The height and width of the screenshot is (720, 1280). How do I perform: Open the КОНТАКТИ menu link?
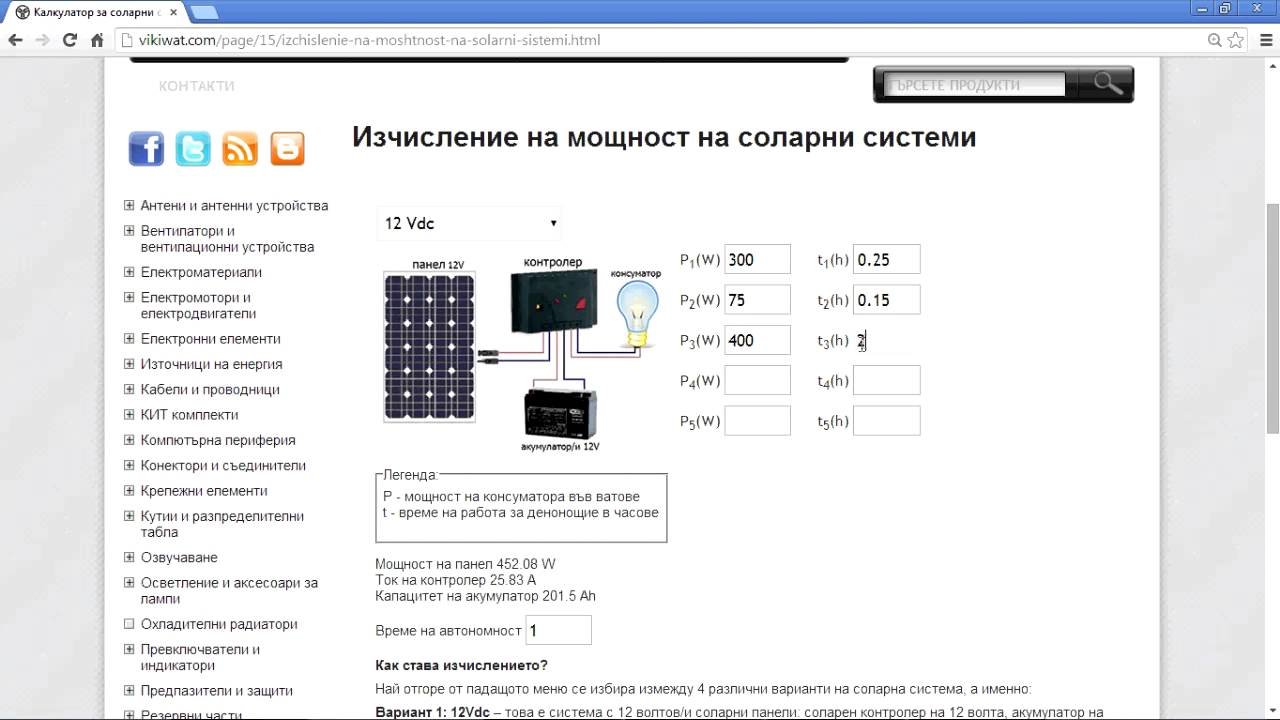point(196,86)
